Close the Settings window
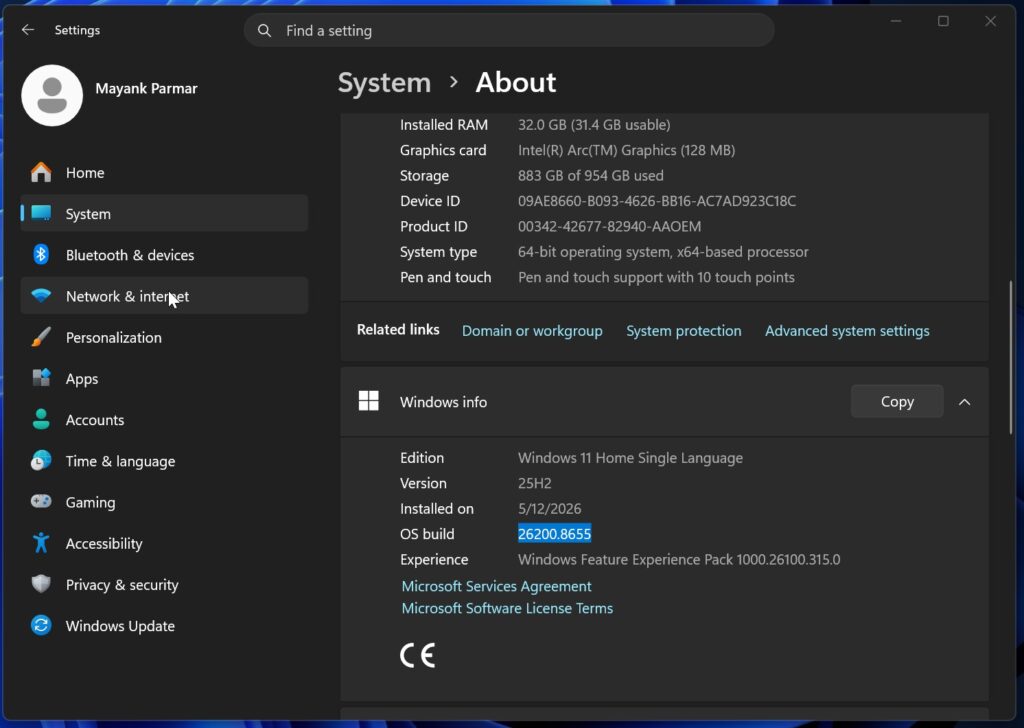Screen dimensions: 1024x728 (x=991, y=22)
